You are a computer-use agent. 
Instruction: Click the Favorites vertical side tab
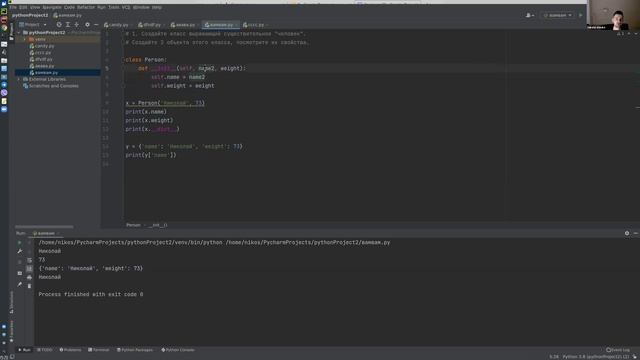pos(11,331)
